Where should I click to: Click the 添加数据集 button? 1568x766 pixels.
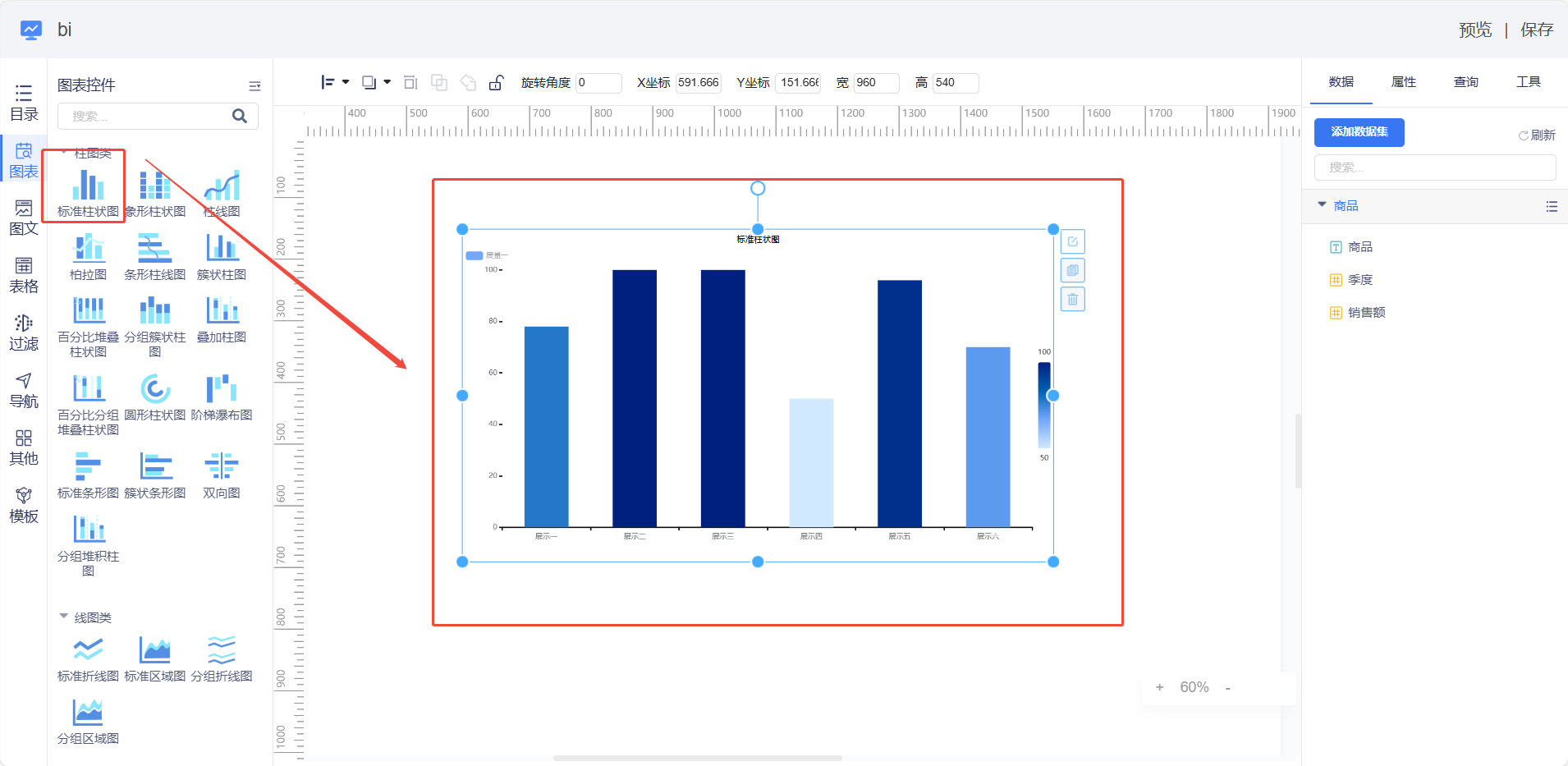[1359, 132]
